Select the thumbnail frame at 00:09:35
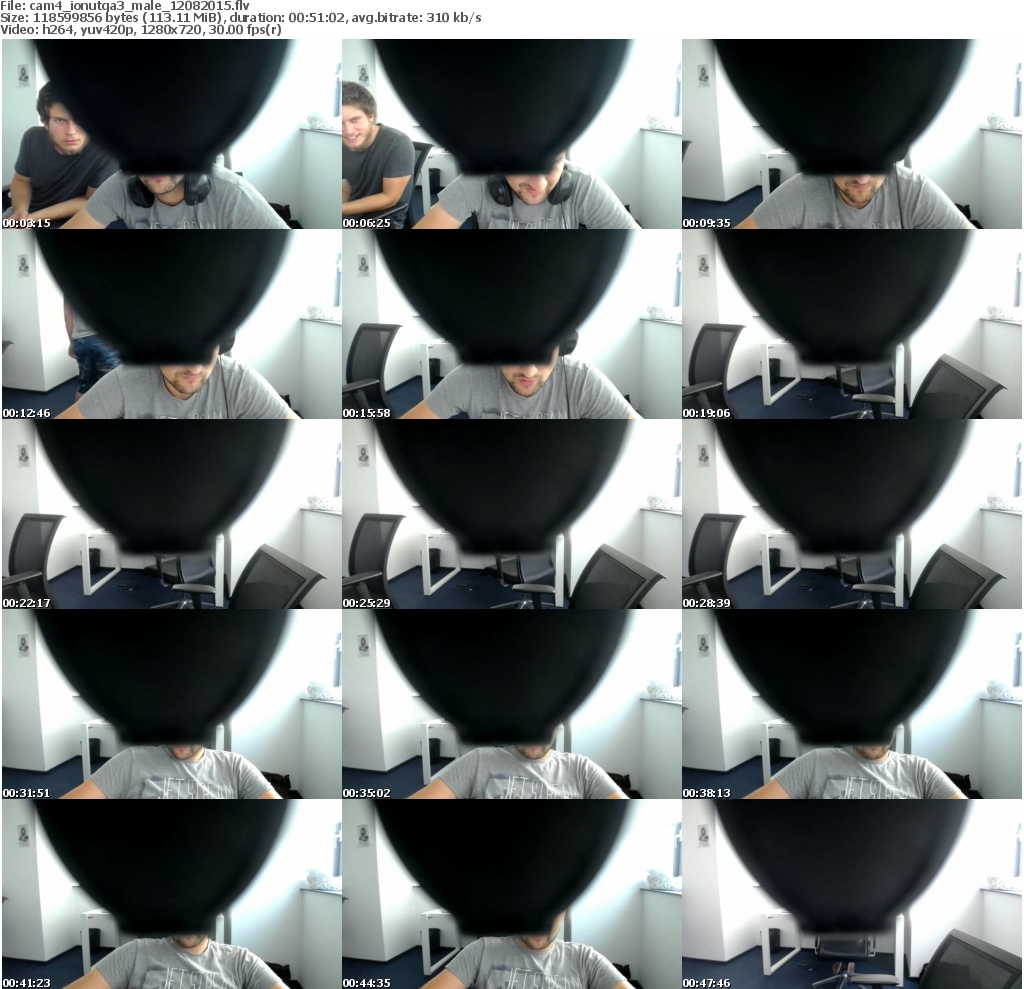Screen dimensions: 1024x989 click(x=852, y=134)
